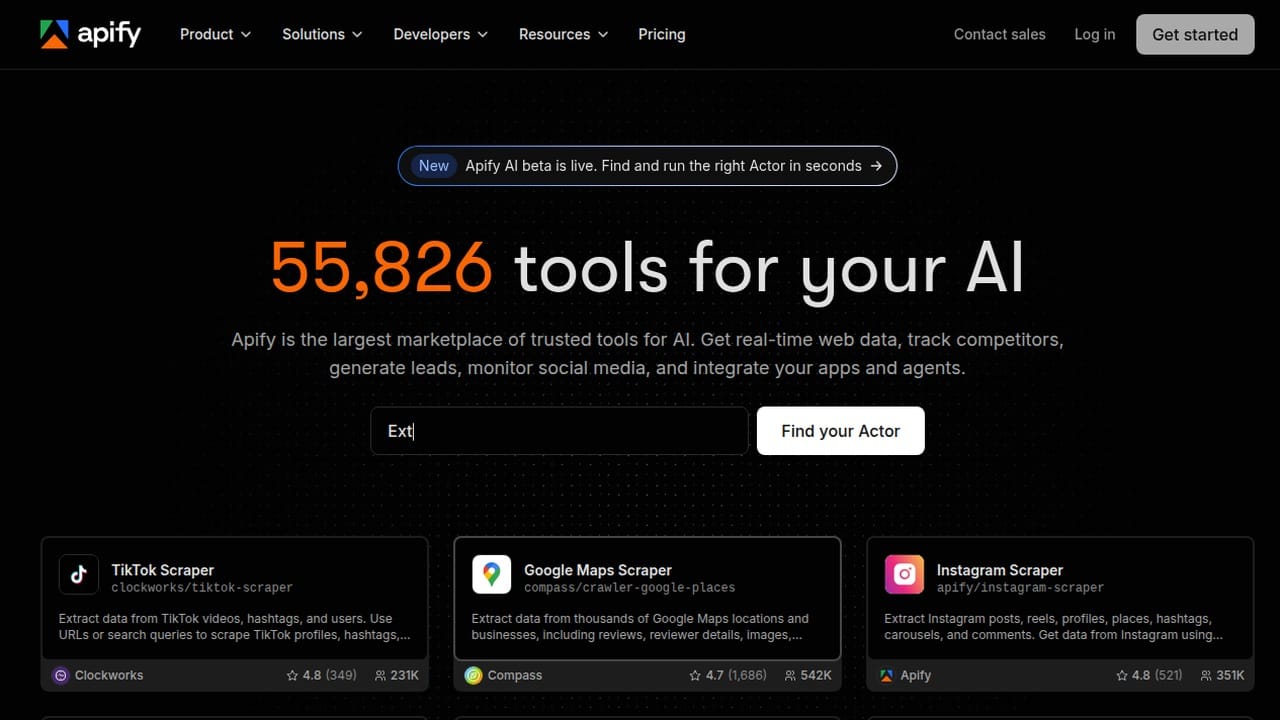Open the Instagram Scraper icon
This screenshot has width=1280, height=720.
tap(904, 575)
